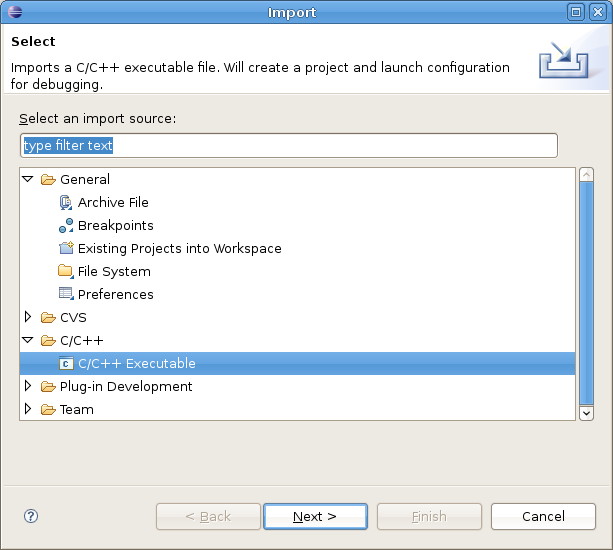Select the Plug-in Development tree item
Image resolution: width=613 pixels, height=550 pixels.
[x=126, y=386]
